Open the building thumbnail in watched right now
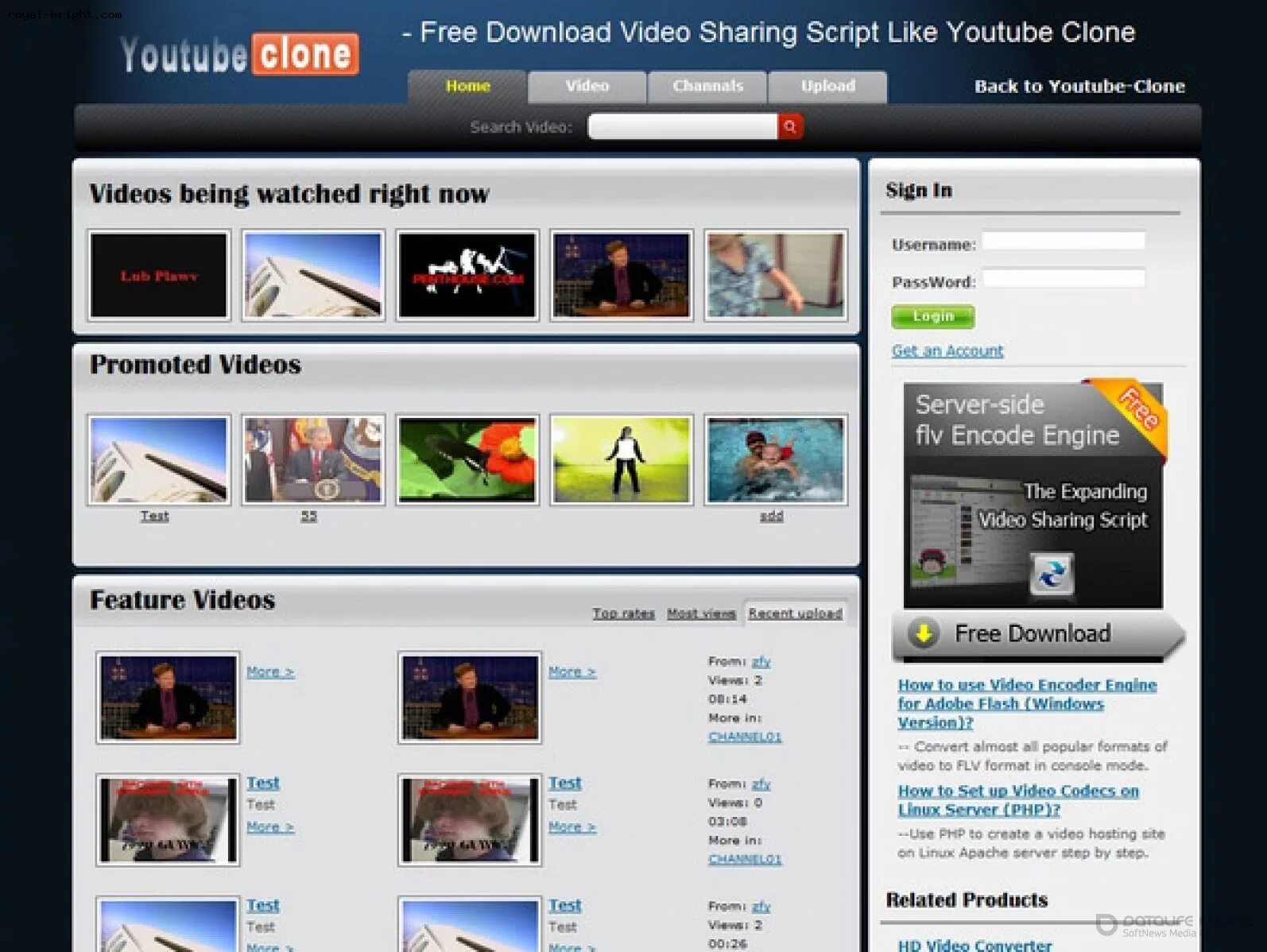 pos(313,275)
